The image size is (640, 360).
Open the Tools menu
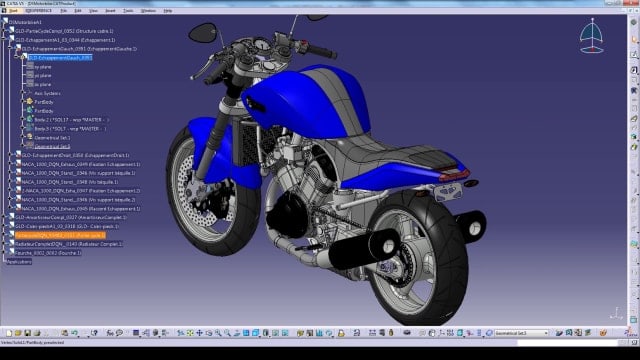pos(128,11)
